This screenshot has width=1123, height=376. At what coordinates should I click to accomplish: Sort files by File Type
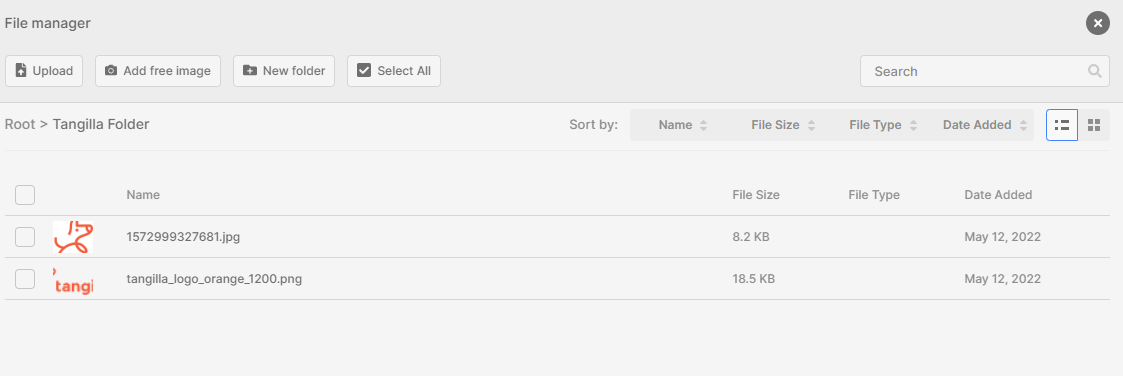tap(883, 125)
